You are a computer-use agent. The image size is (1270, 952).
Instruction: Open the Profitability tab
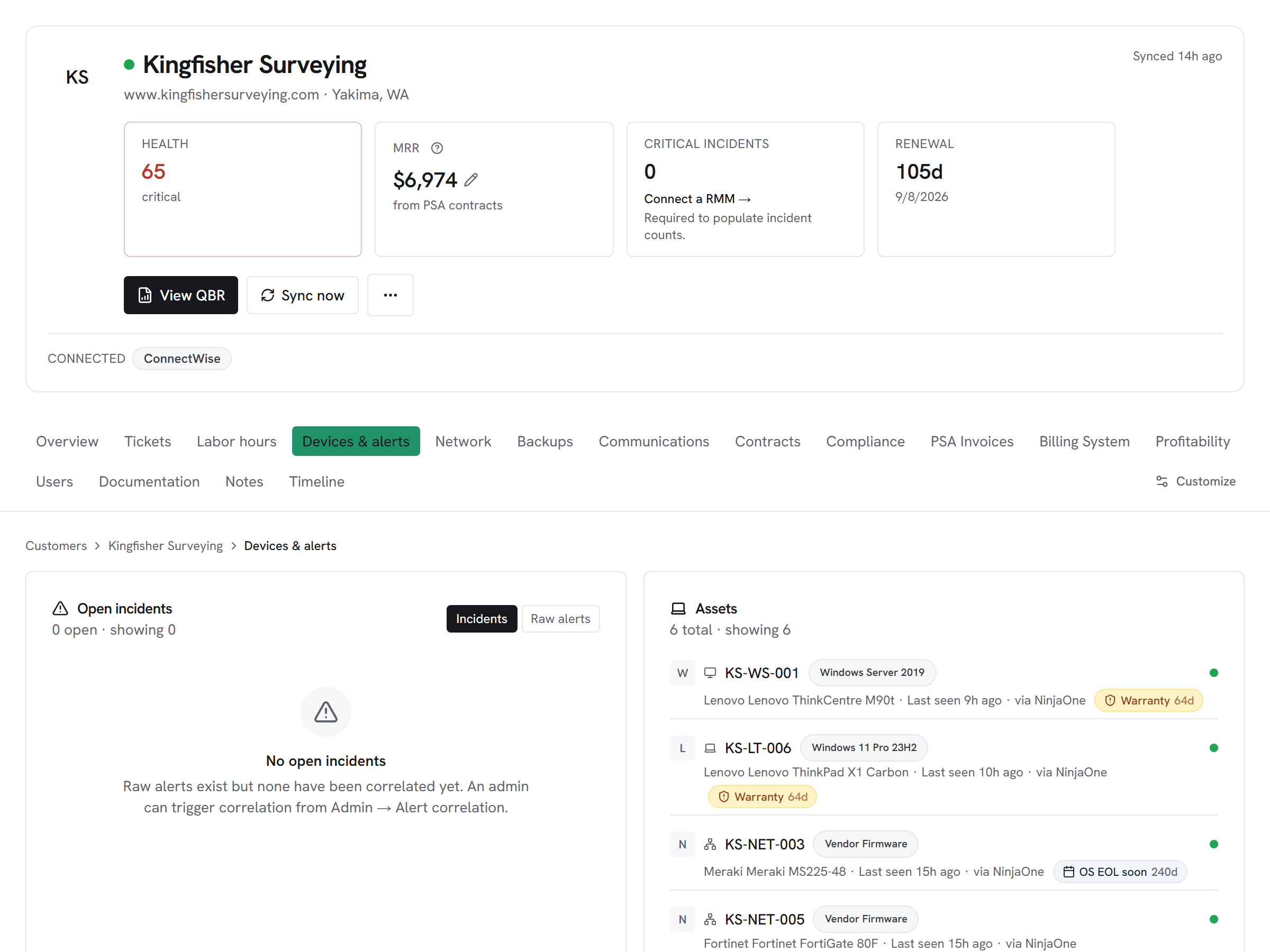[x=1193, y=441]
